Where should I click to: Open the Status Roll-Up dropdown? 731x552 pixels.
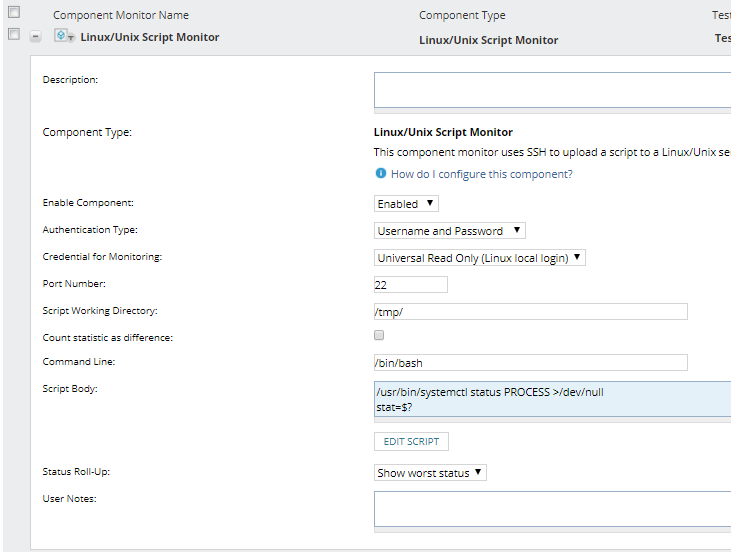point(430,473)
